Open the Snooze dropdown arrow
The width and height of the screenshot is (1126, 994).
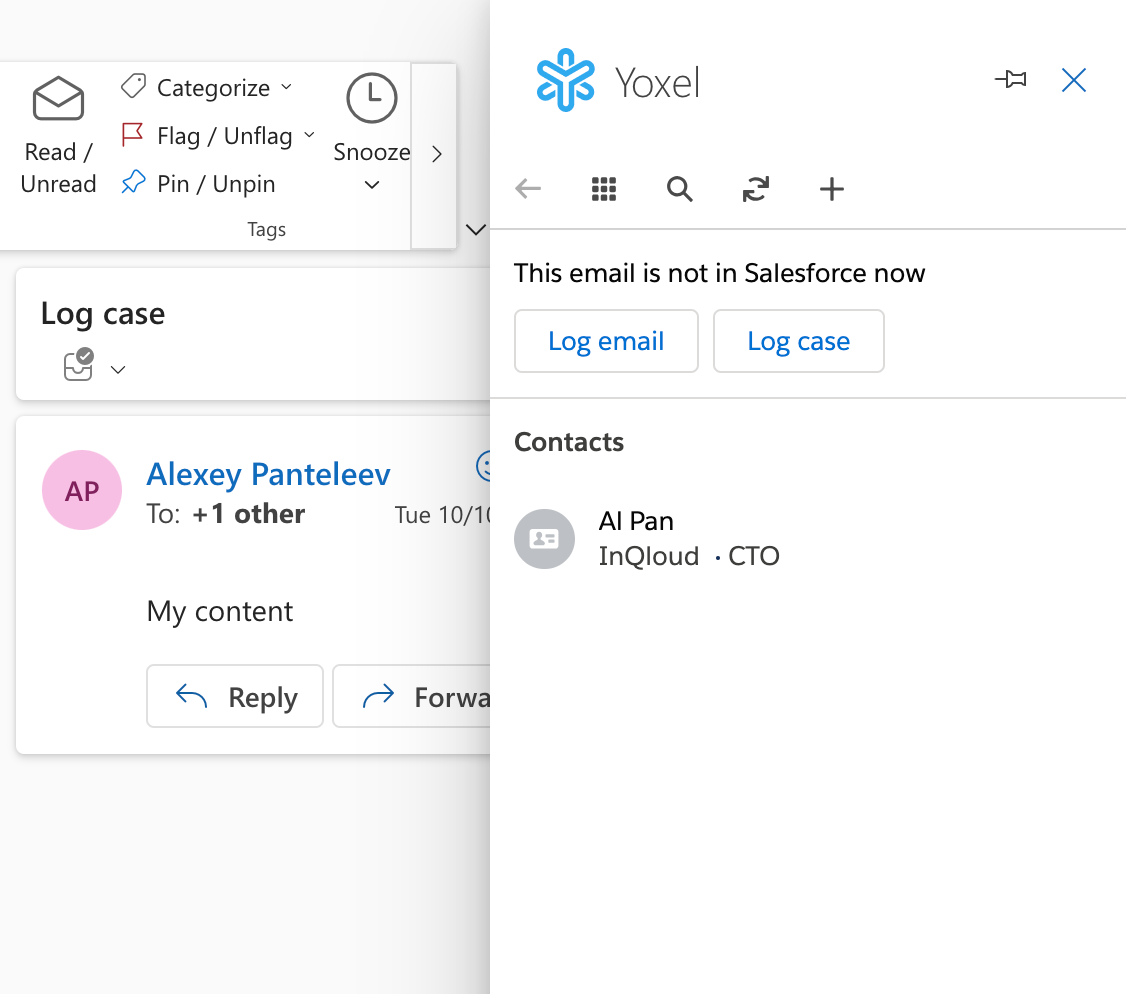(371, 185)
